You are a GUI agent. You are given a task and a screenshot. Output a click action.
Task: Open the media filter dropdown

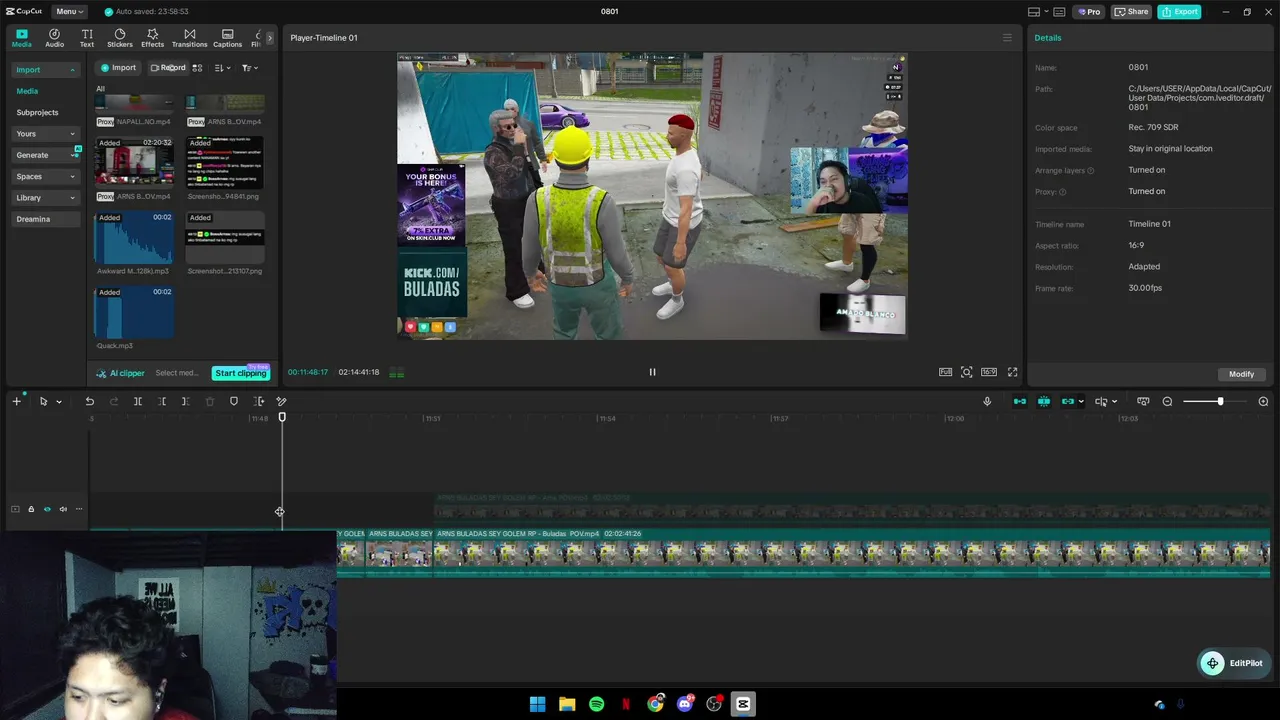(x=249, y=68)
